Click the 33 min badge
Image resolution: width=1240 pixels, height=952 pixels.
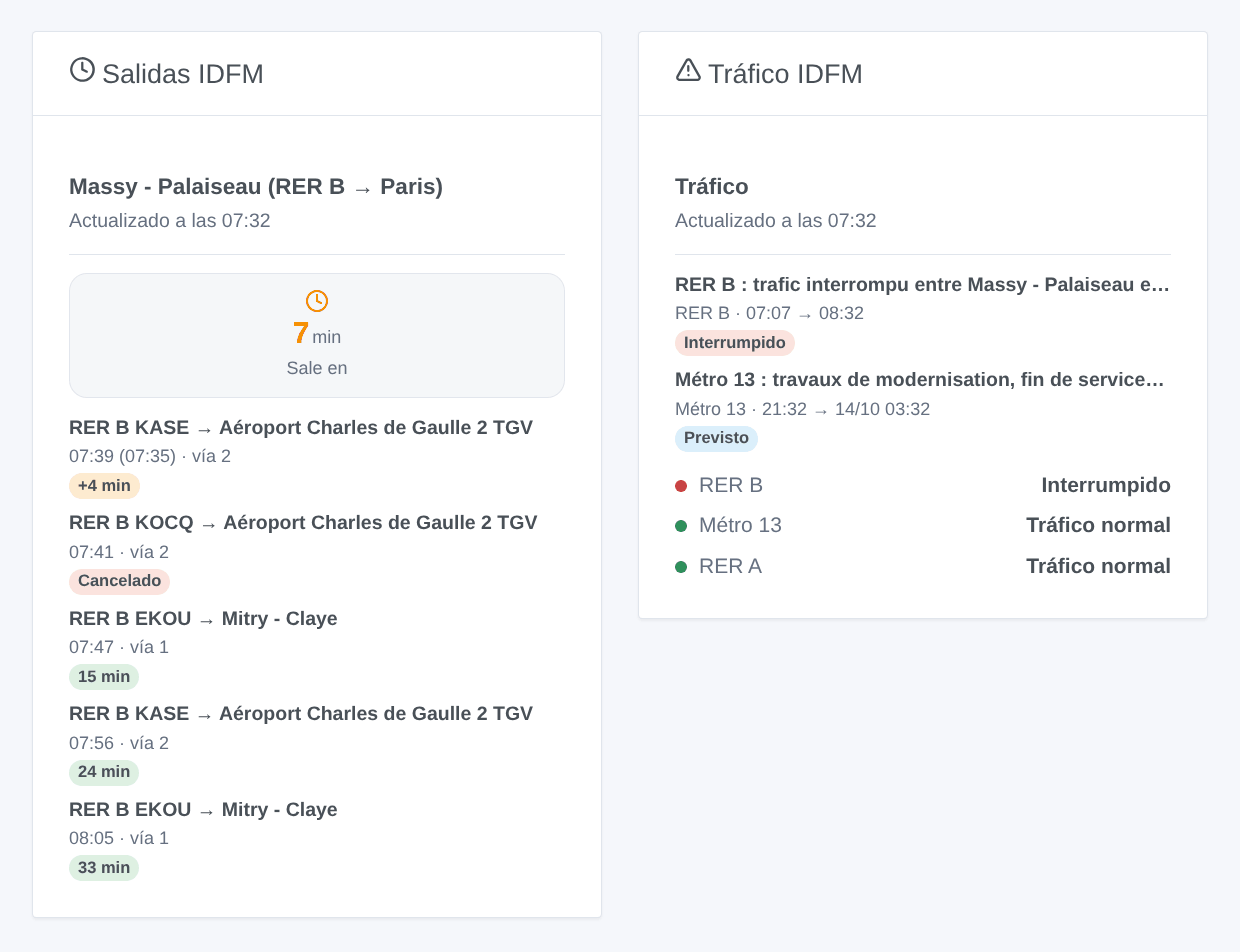pos(104,868)
